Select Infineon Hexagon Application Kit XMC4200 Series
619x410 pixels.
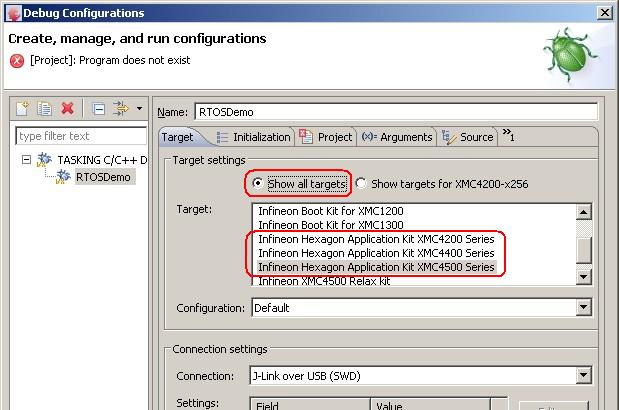pyautogui.click(x=376, y=239)
